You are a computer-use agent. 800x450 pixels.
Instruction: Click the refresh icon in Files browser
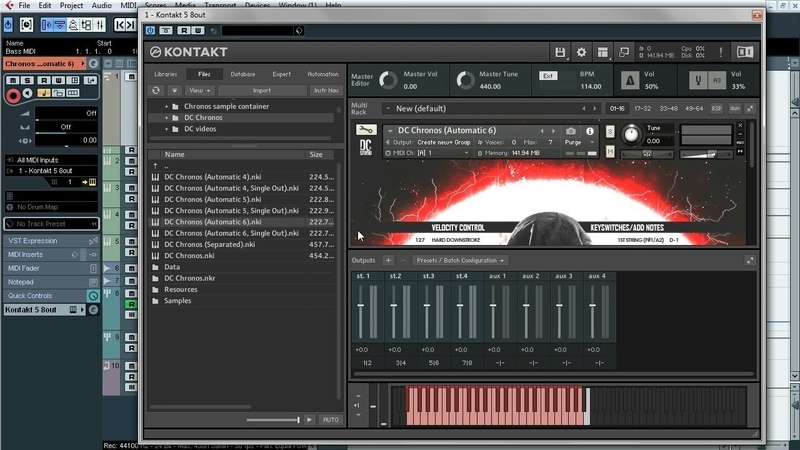click(x=156, y=90)
